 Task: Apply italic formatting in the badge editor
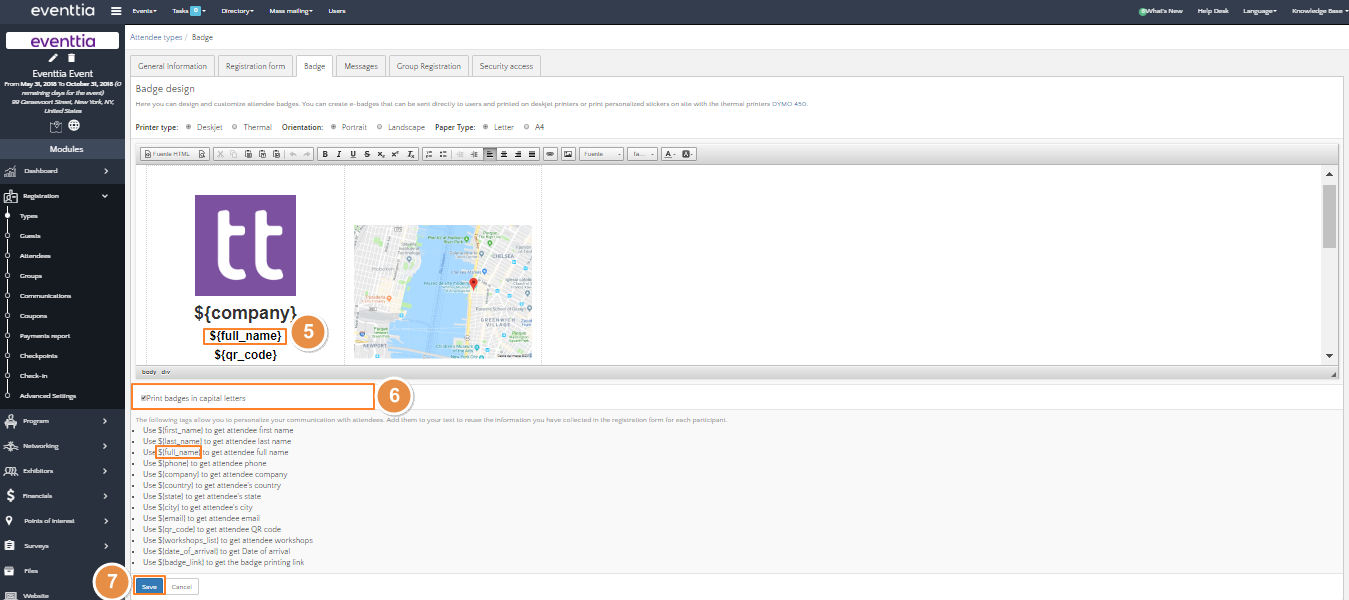pyautogui.click(x=339, y=154)
